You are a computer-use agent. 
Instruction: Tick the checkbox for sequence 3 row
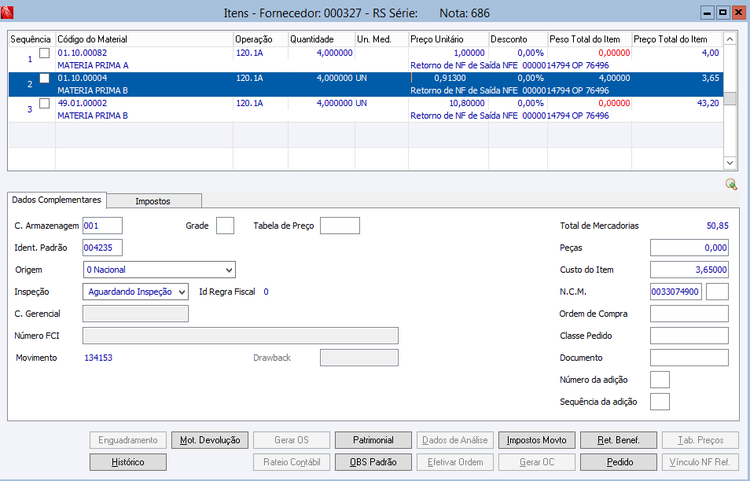tap(44, 103)
